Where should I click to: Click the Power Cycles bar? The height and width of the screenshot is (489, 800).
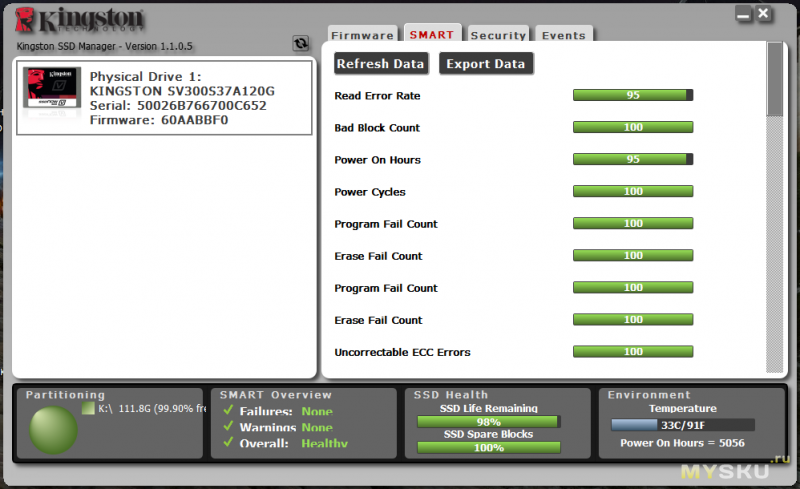(633, 191)
